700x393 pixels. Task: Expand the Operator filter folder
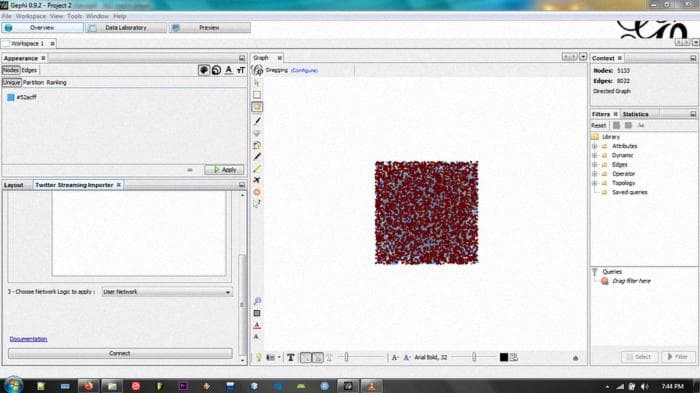tap(595, 174)
